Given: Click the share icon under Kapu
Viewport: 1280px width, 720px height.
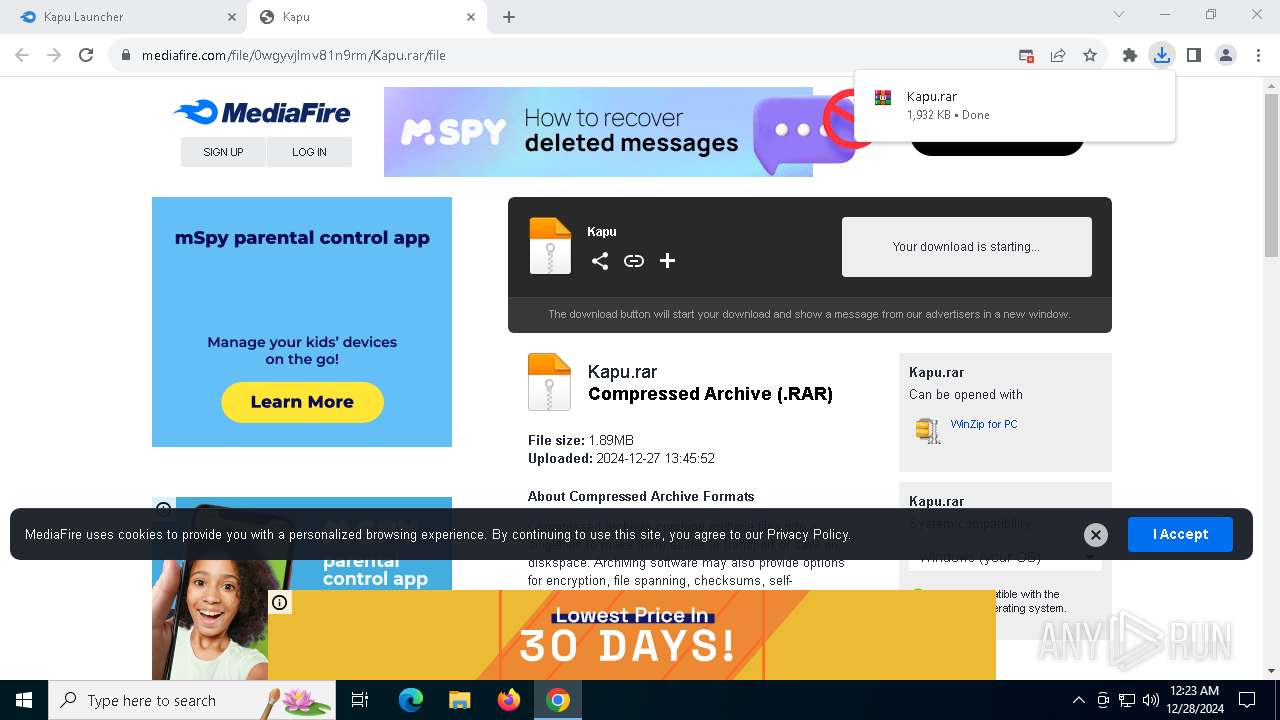Looking at the screenshot, I should click(600, 261).
